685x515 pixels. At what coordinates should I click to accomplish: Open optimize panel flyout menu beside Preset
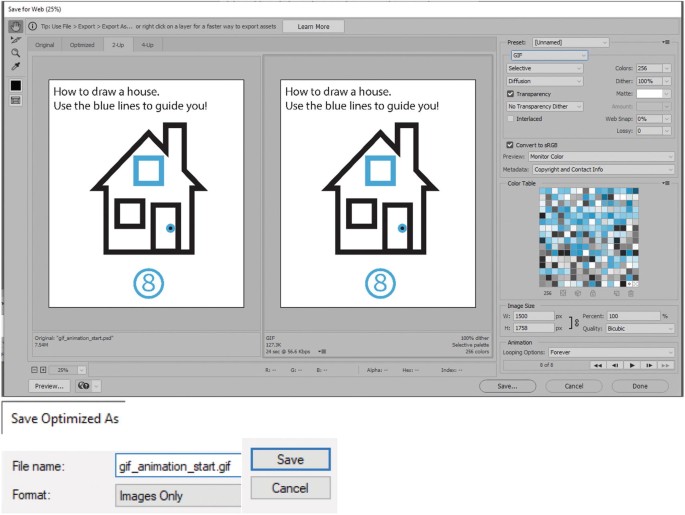point(666,42)
